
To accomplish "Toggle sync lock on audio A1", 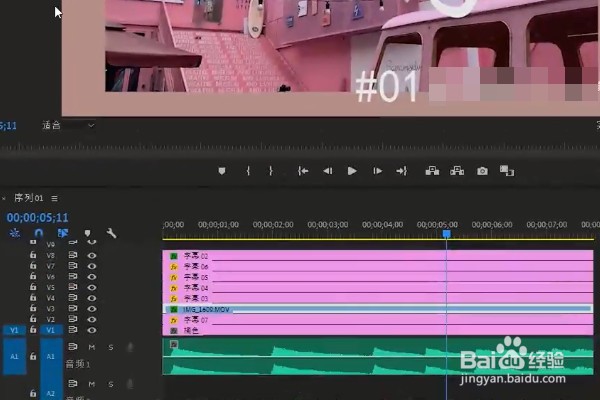I will tap(73, 347).
